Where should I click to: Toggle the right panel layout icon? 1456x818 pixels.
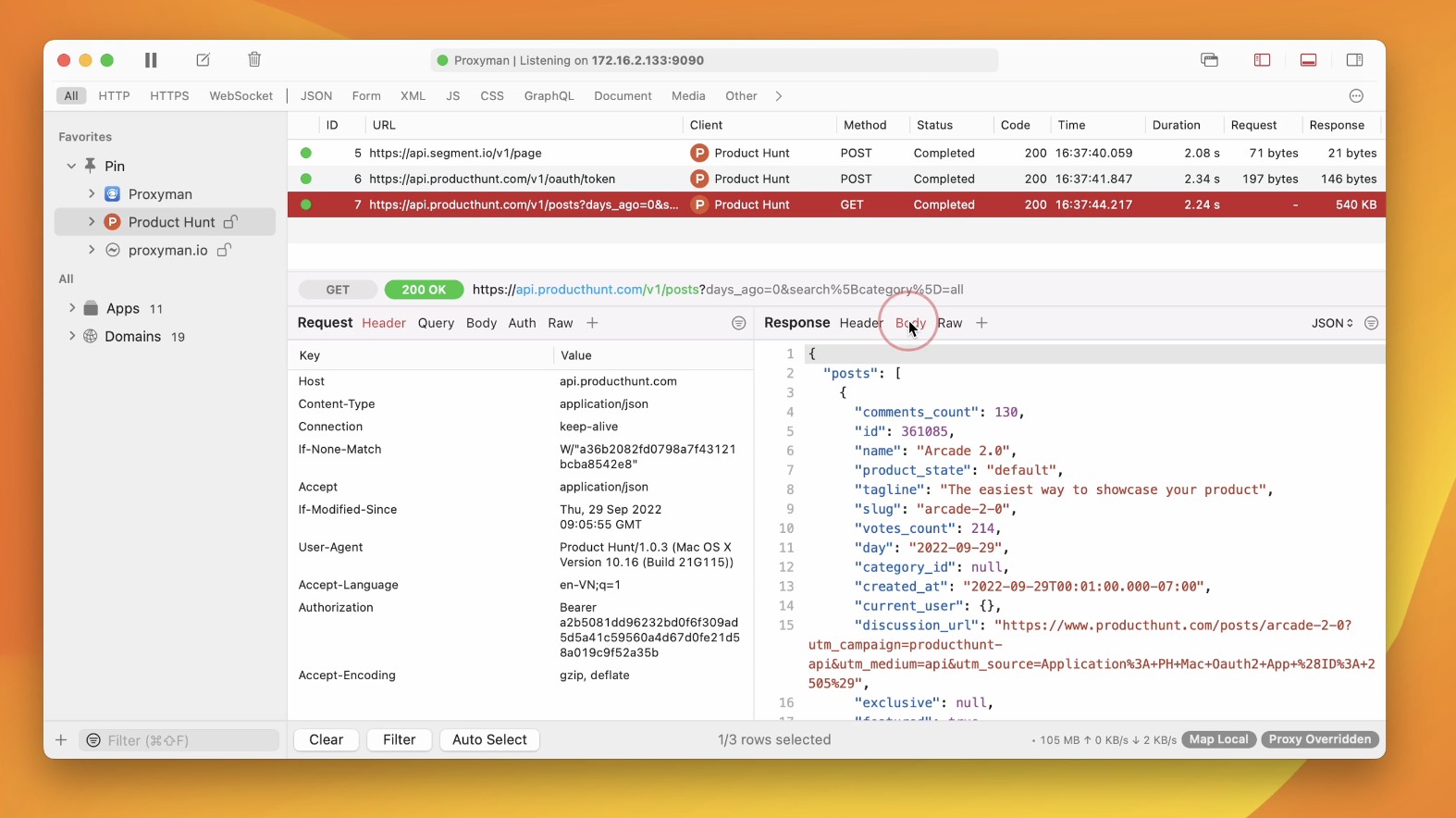coord(1354,60)
